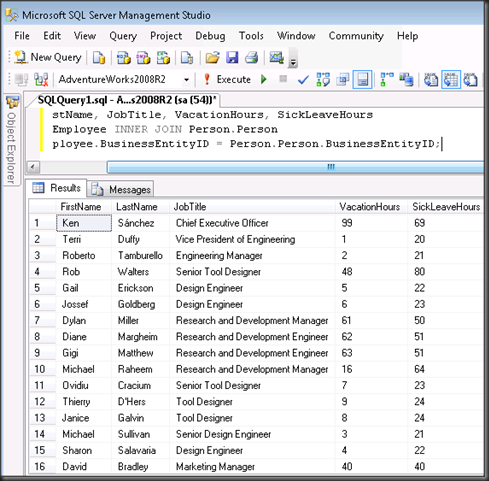Click the FirstName column header
The width and height of the screenshot is (489, 481).
click(83, 207)
